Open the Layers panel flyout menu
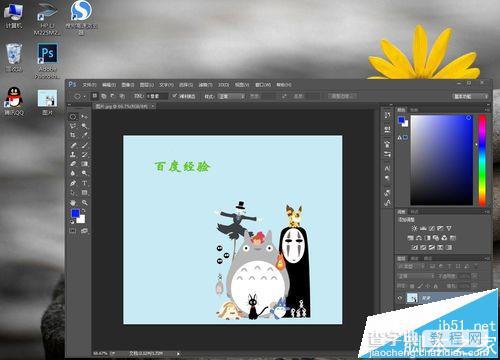500x360 pixels. coord(487,258)
